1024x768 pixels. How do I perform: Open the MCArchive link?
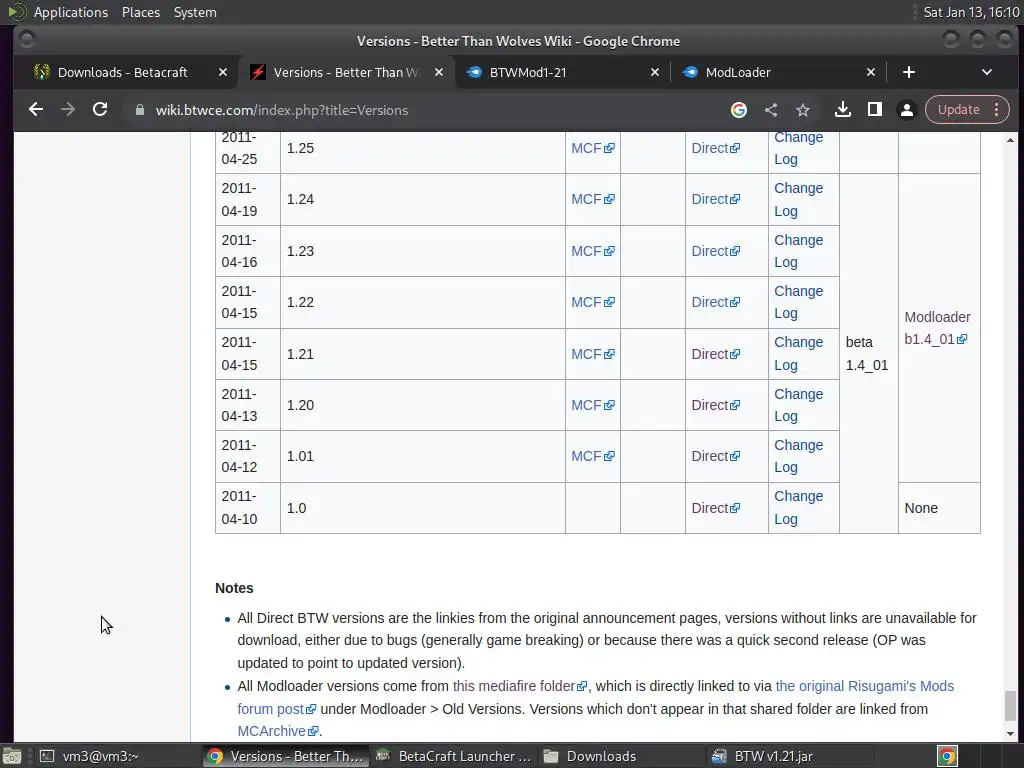coord(278,731)
